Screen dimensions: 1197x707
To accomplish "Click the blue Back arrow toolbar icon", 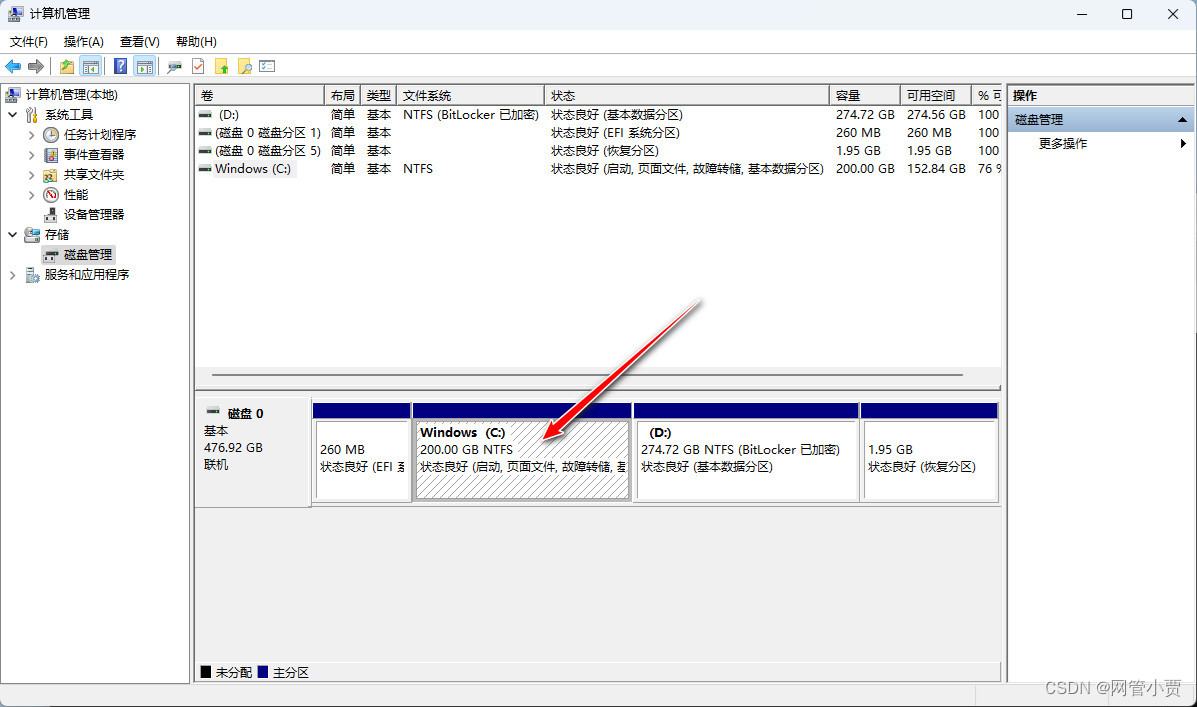I will tap(13, 66).
